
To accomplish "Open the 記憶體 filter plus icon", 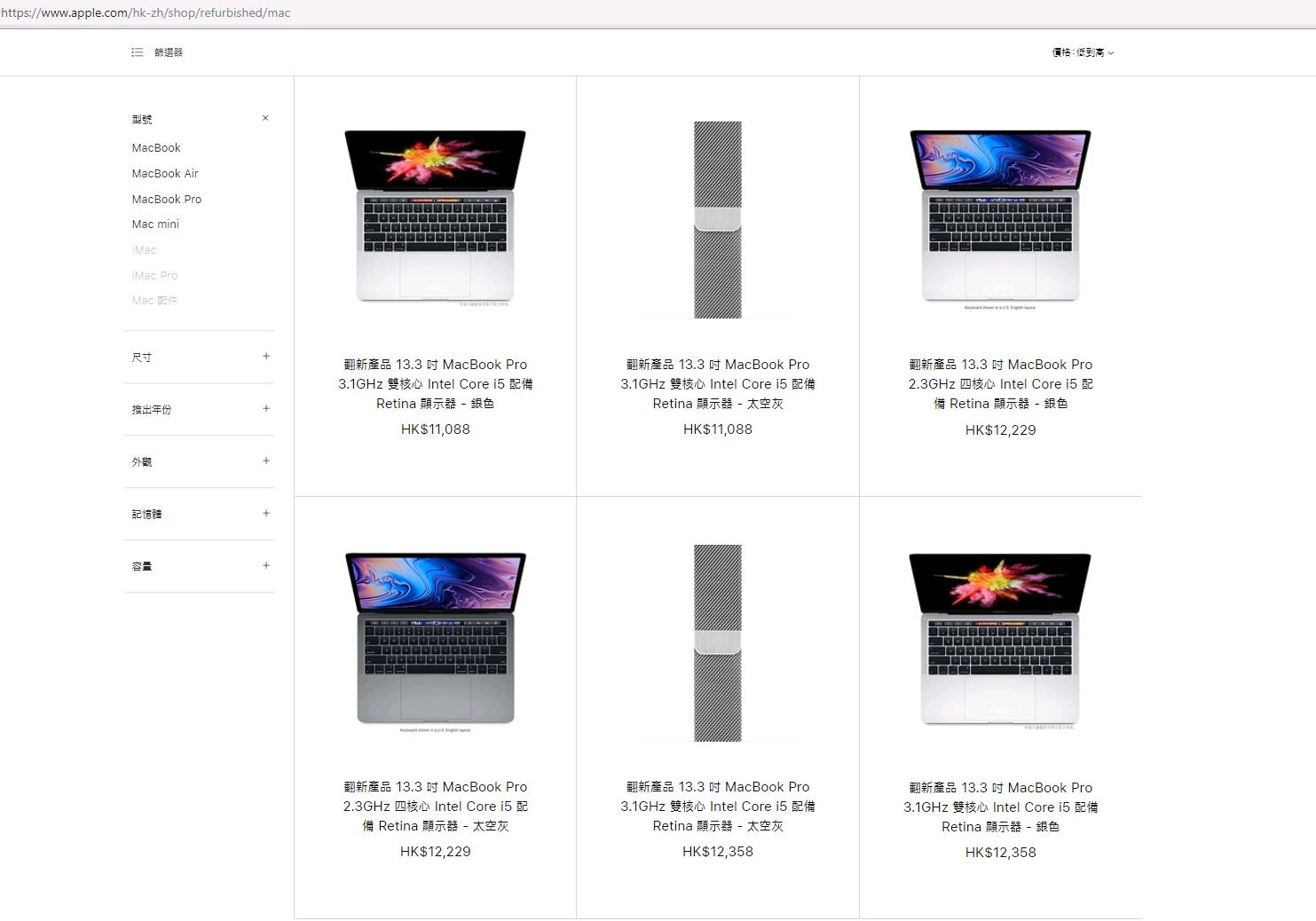I will click(x=266, y=513).
